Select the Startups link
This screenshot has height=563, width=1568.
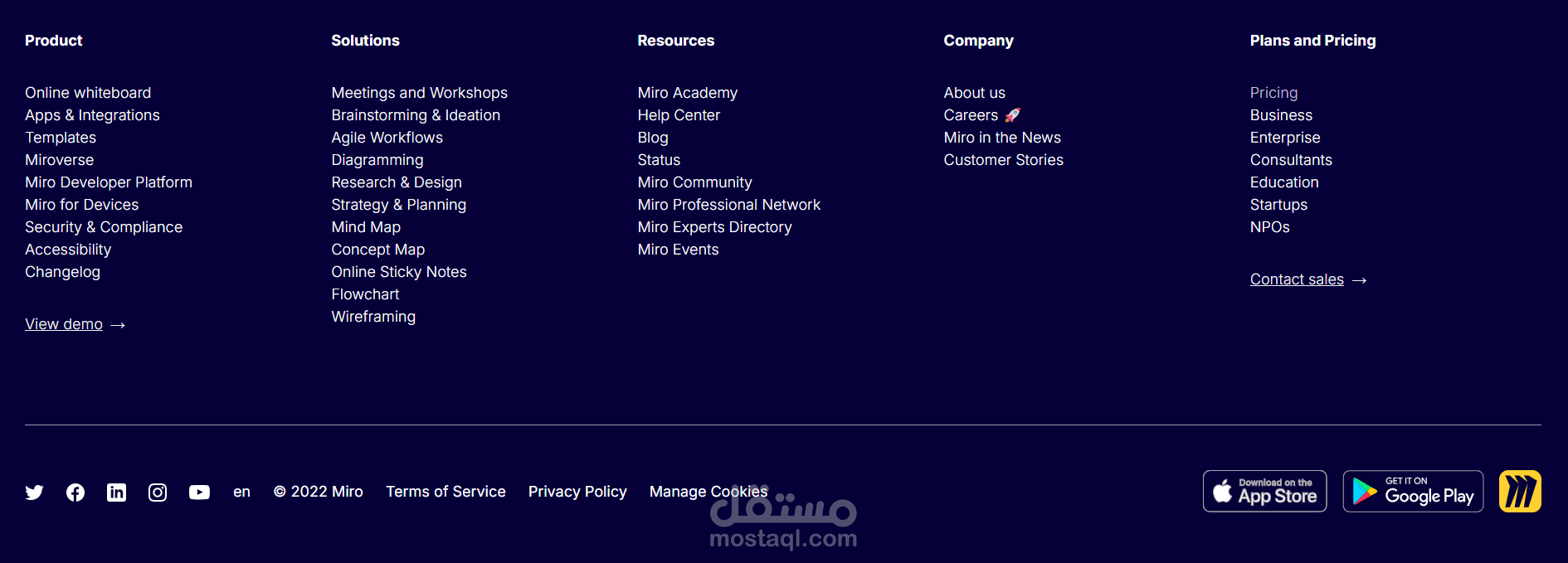click(1278, 205)
